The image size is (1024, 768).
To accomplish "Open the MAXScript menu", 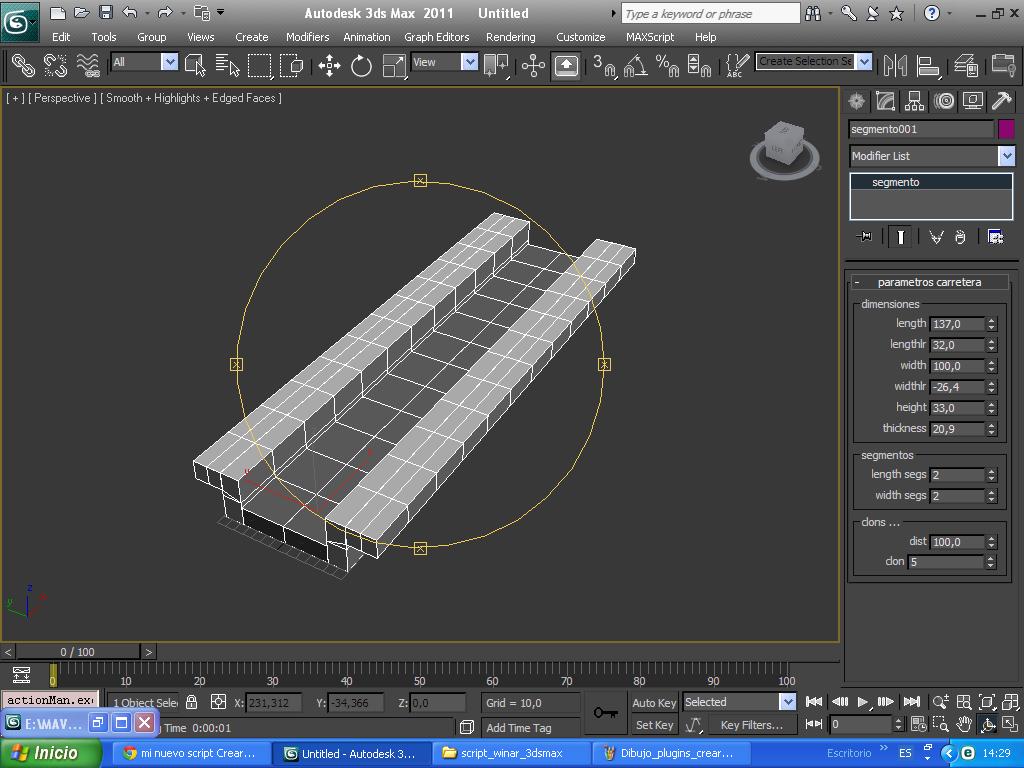I will (650, 37).
